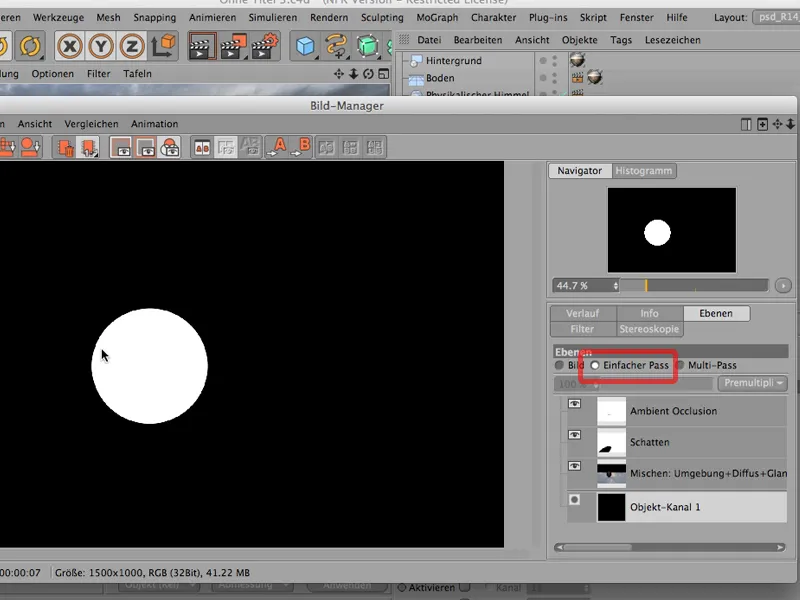Click first eye display icon in Bild-Manager toolbar
This screenshot has width=800, height=600.
(122, 147)
